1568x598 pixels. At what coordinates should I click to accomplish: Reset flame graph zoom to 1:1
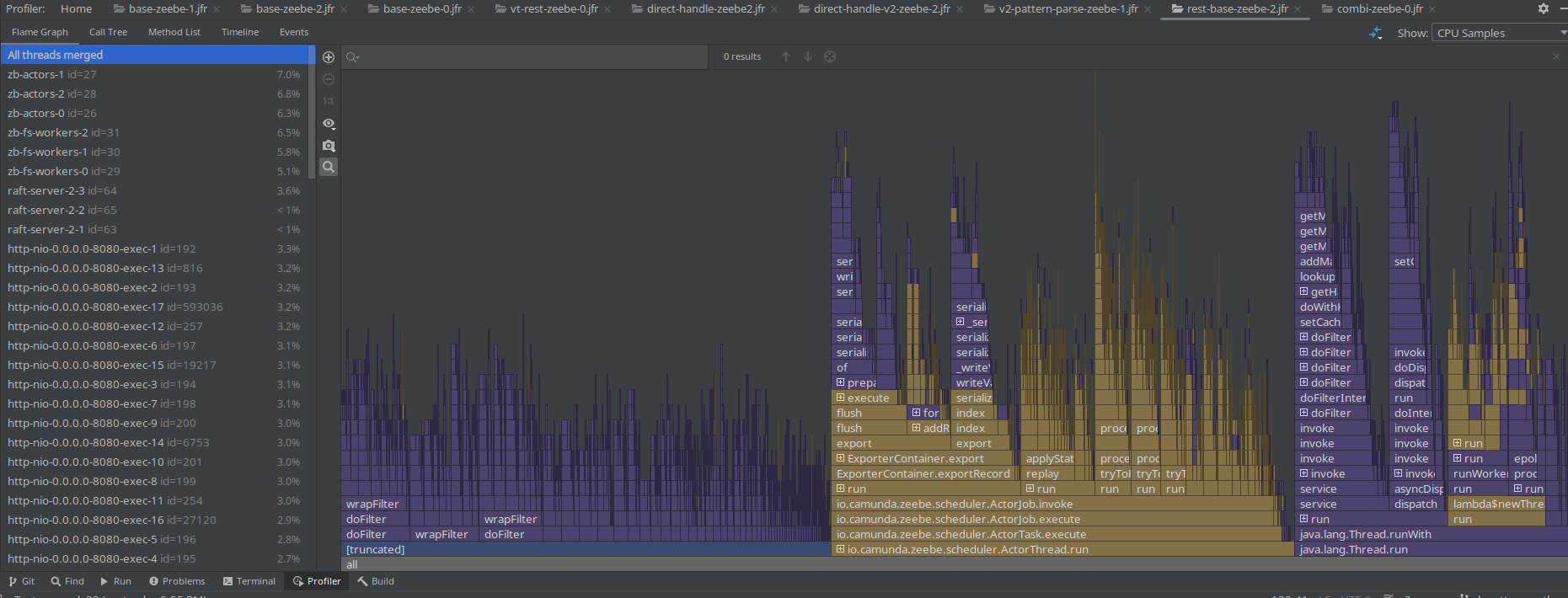(329, 101)
